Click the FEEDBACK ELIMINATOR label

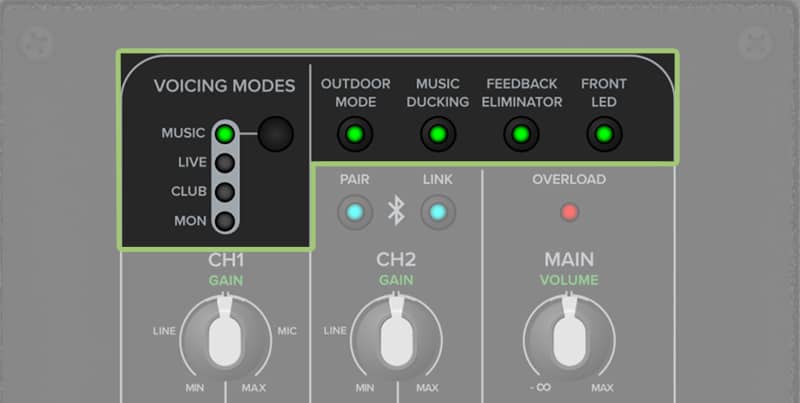coord(521,93)
